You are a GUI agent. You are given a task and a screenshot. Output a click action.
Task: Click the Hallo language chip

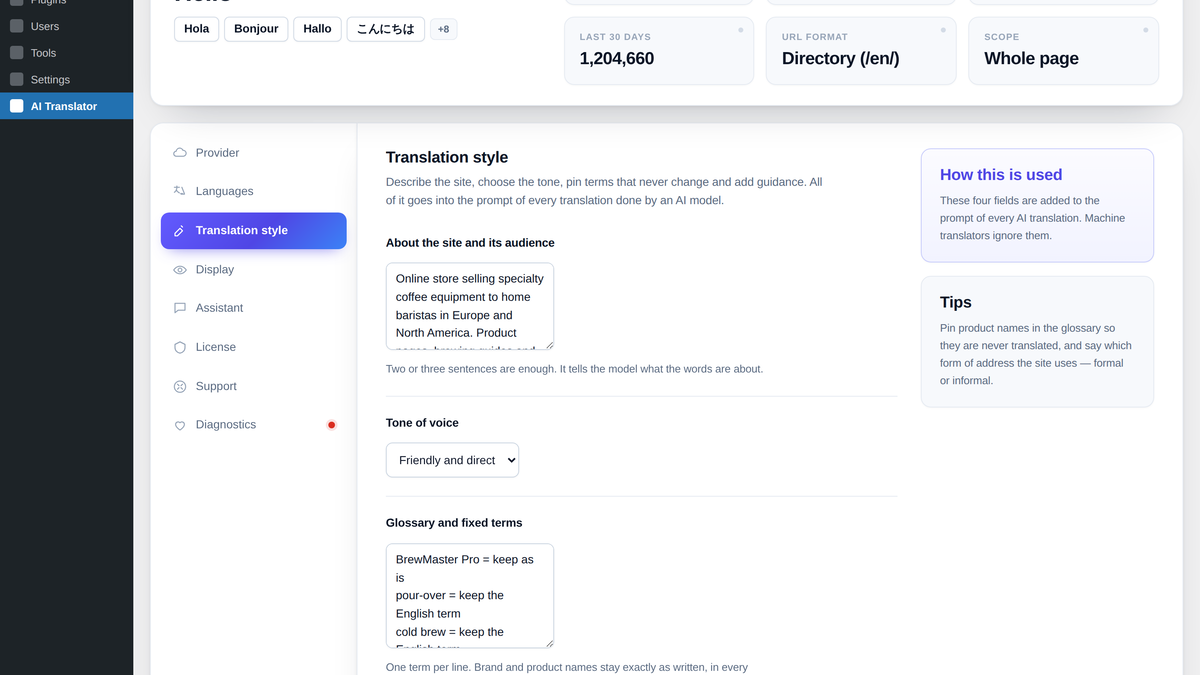click(317, 29)
